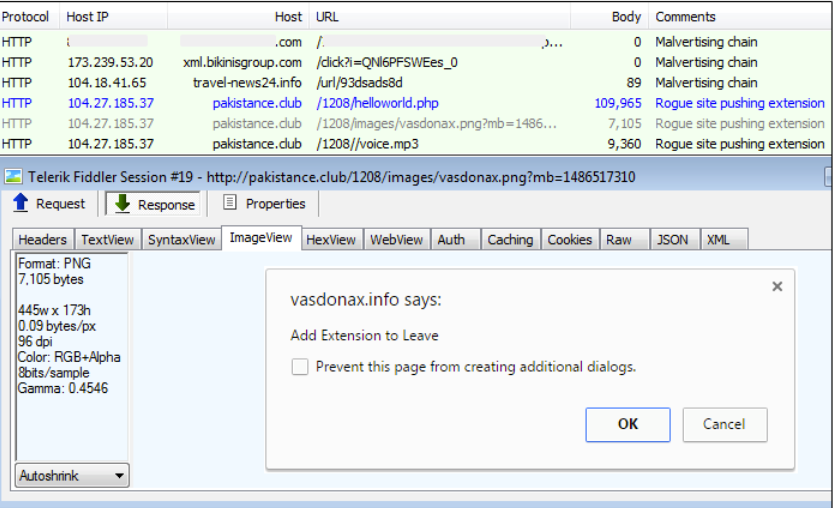Image resolution: width=834 pixels, height=508 pixels.
Task: Click the '445w x 173h' dimensions text
Action: (54, 310)
